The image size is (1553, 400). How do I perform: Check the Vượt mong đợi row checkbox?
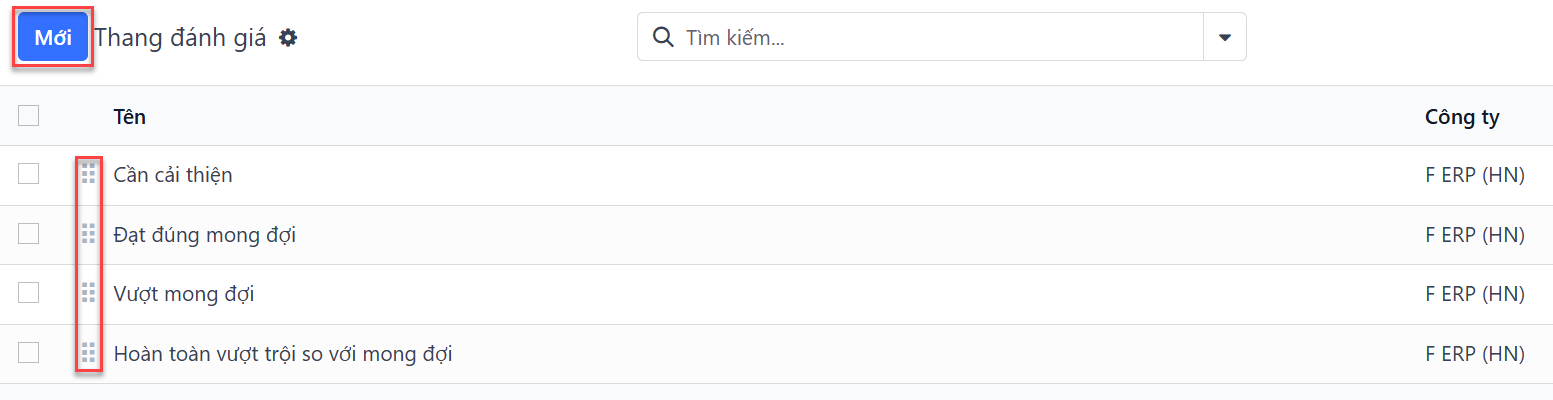tap(29, 293)
